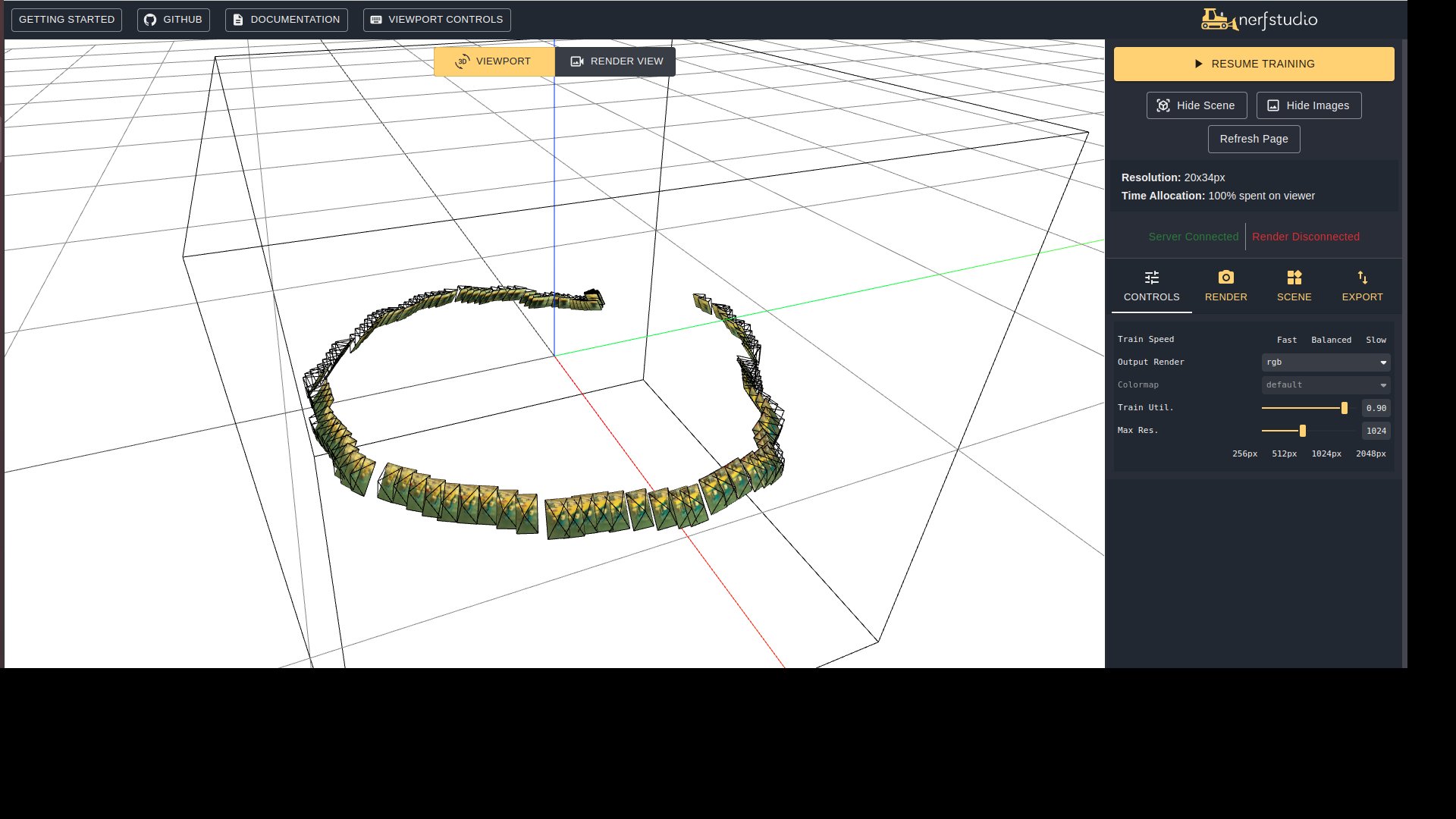This screenshot has height=819, width=1456.
Task: Click the CONTROLS sliders icon
Action: click(x=1151, y=278)
